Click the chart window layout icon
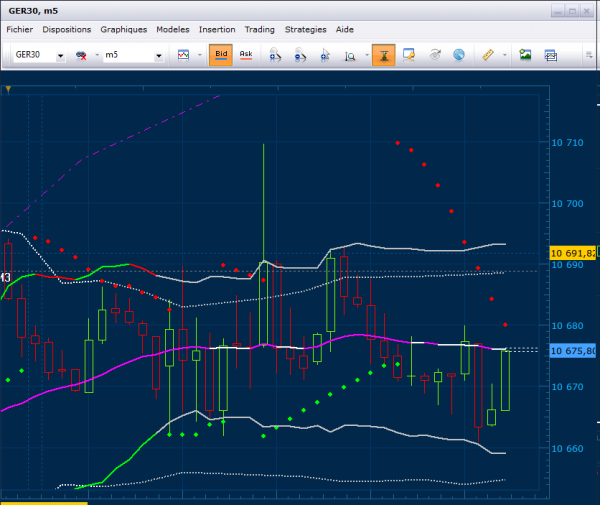The image size is (600, 505). [x=551, y=55]
